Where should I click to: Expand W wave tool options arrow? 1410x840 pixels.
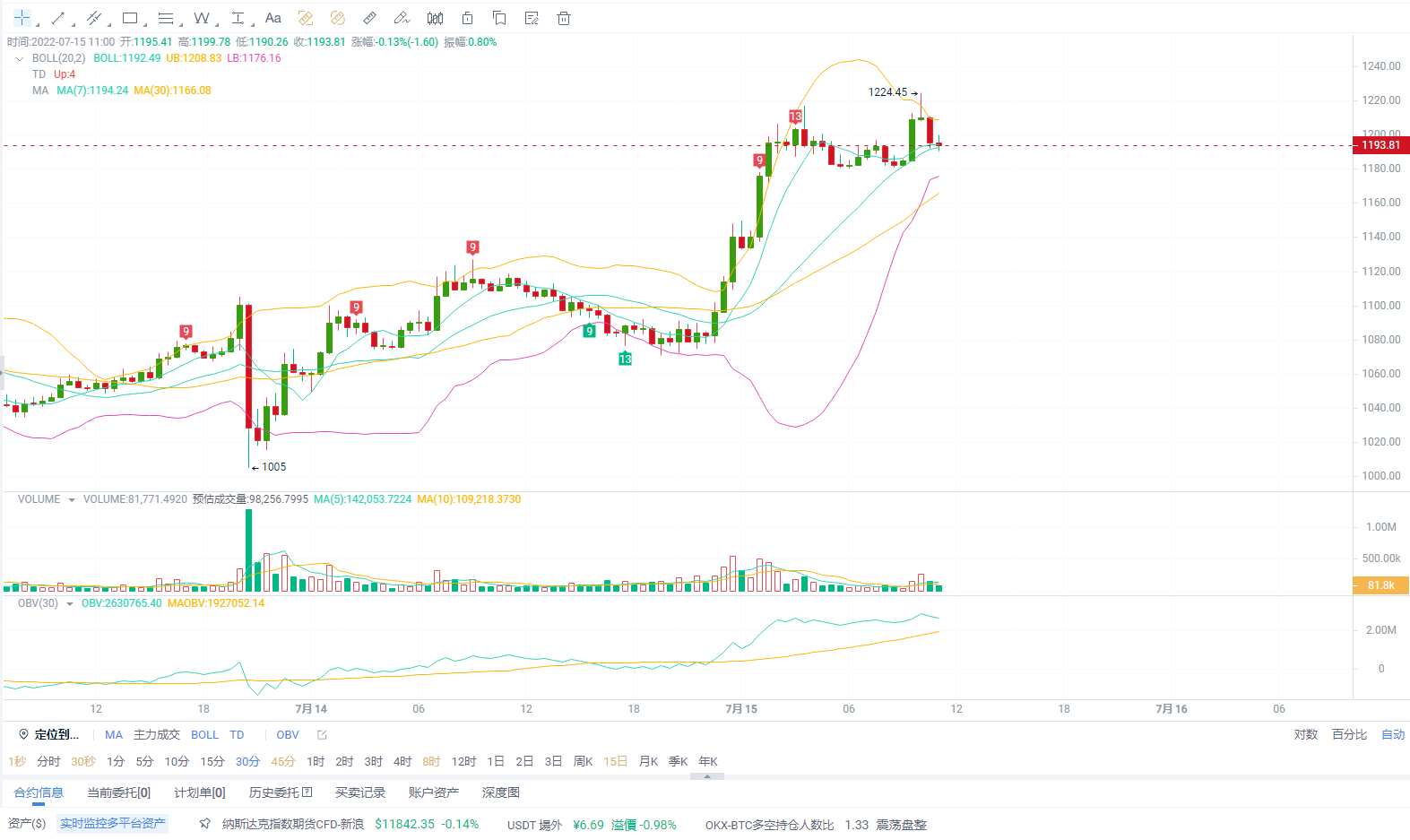217,23
